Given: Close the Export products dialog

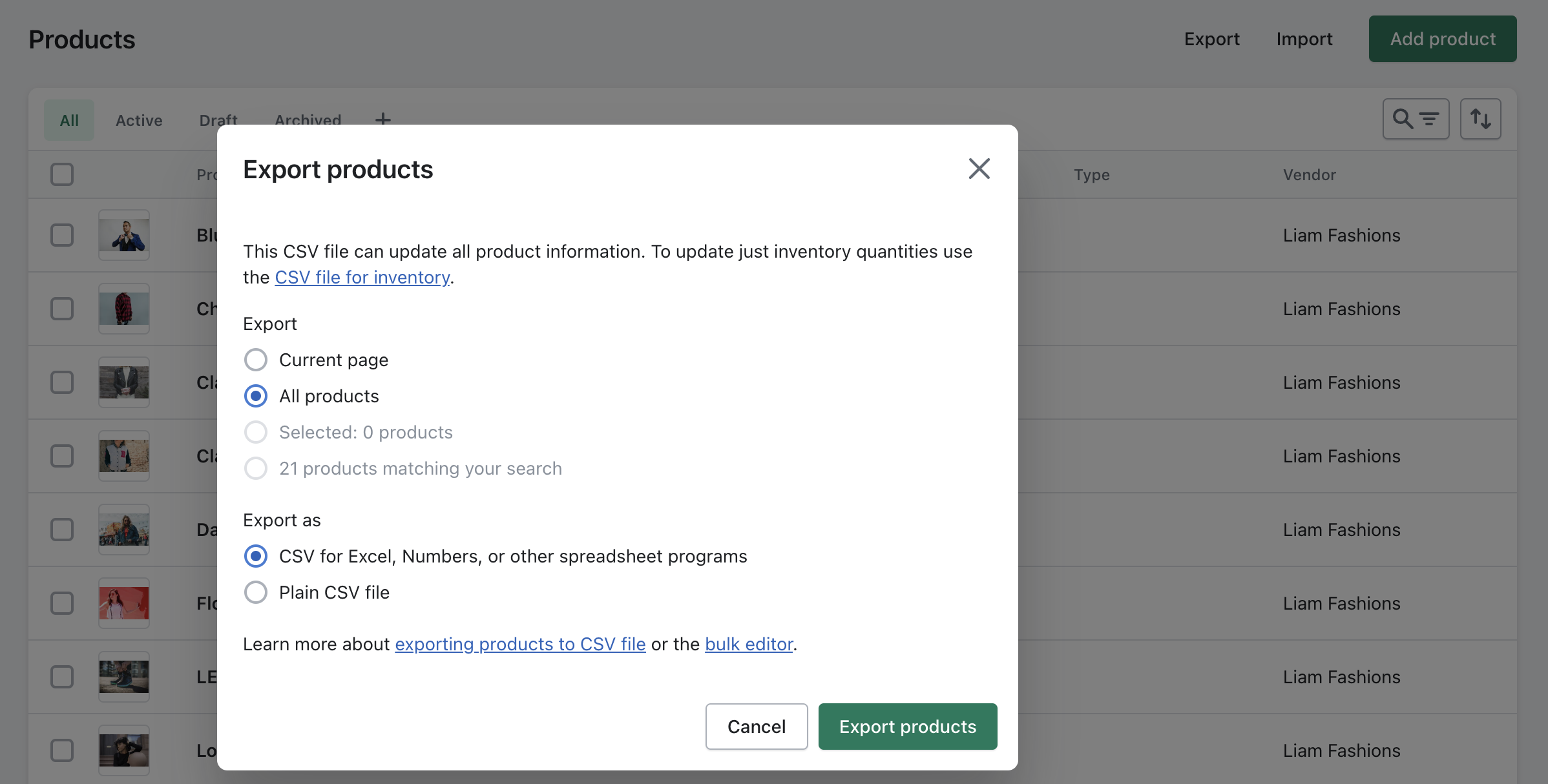Looking at the screenshot, I should (x=979, y=169).
